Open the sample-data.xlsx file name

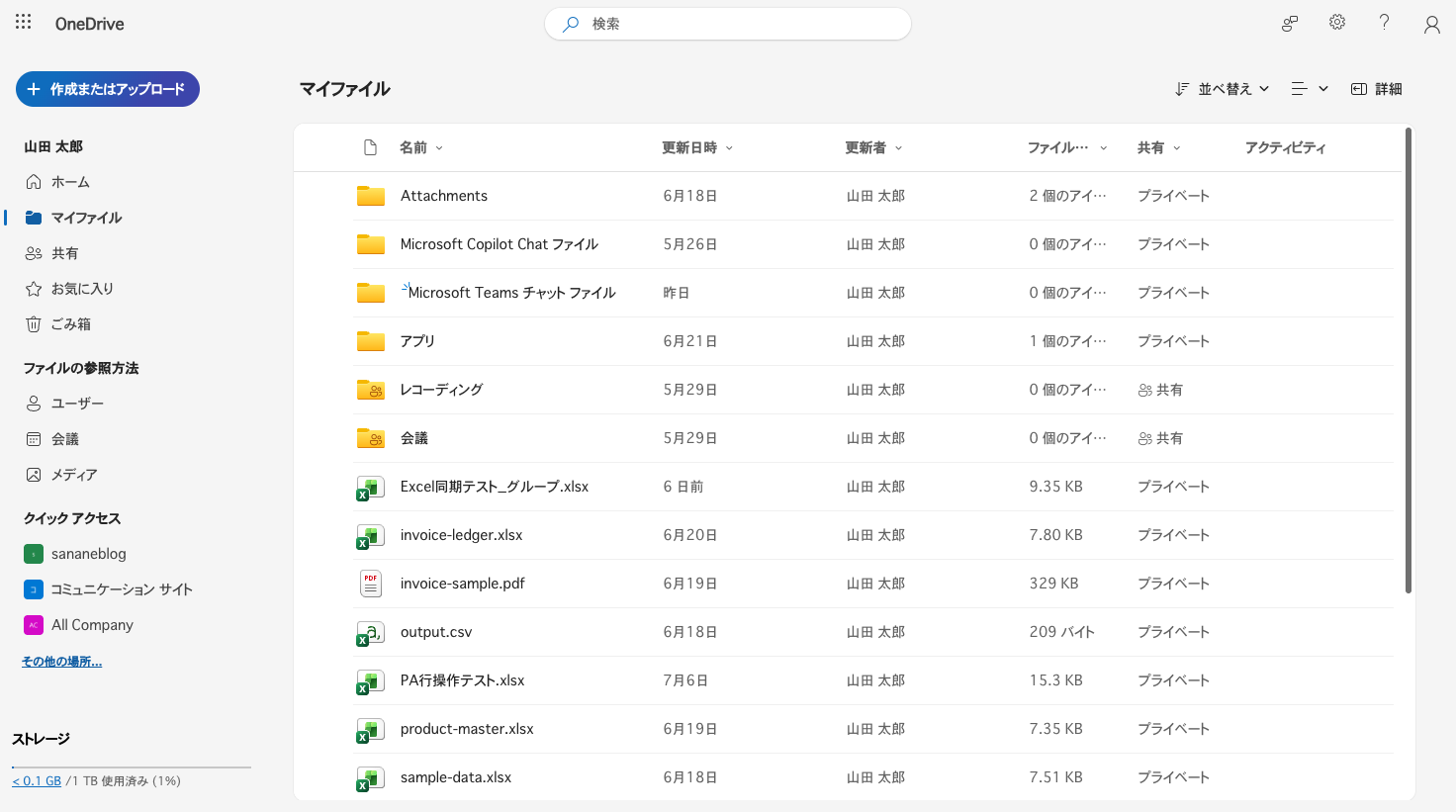(456, 777)
